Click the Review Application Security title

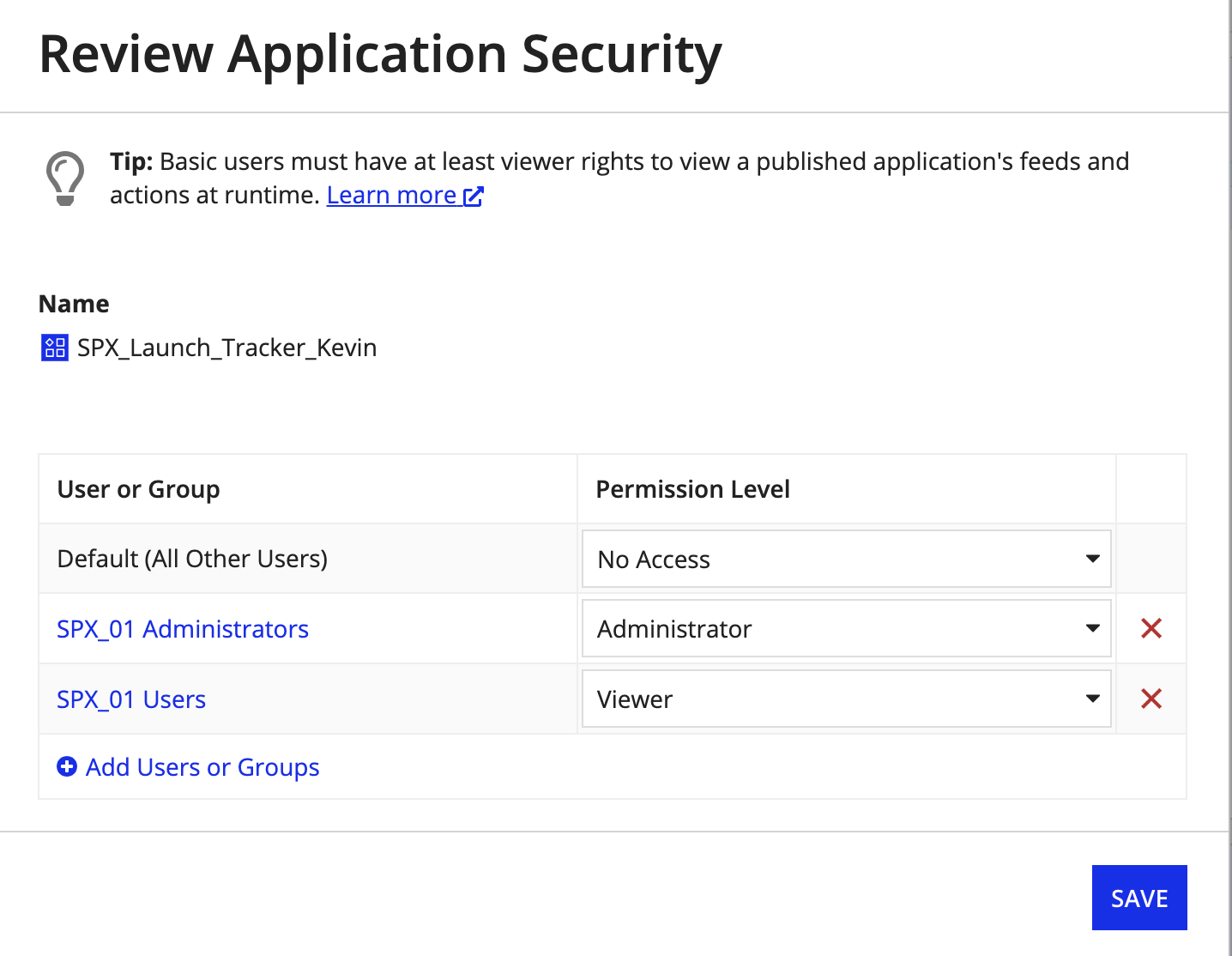click(x=381, y=55)
